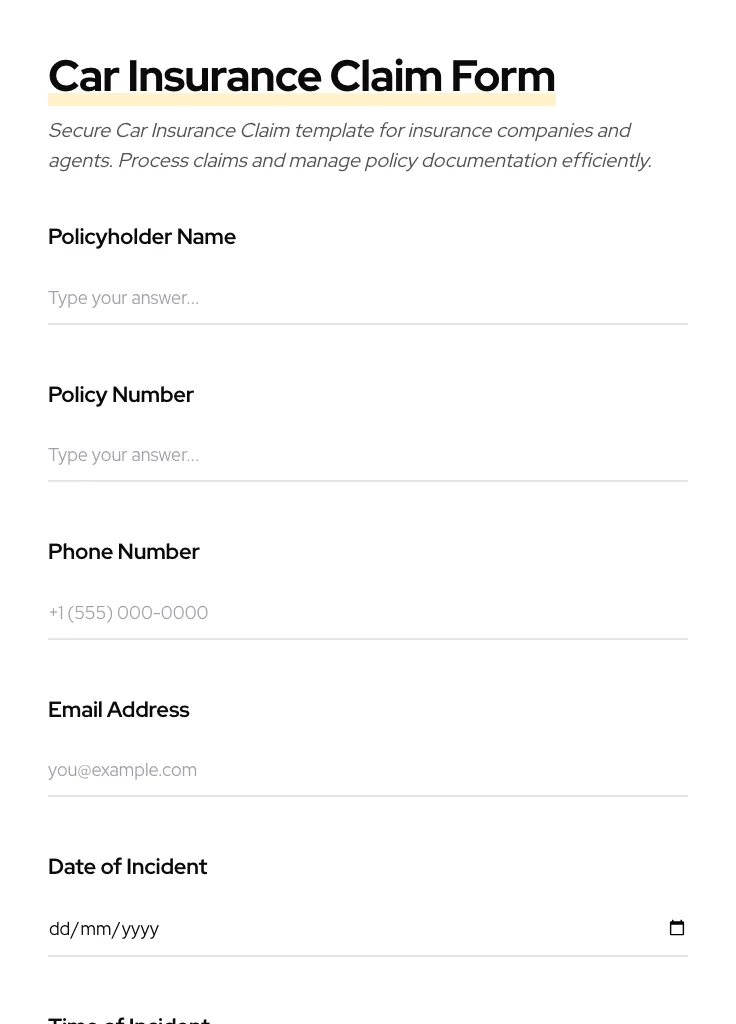The width and height of the screenshot is (736, 1024).
Task: Focus the Email Address input field
Action: pos(367,770)
